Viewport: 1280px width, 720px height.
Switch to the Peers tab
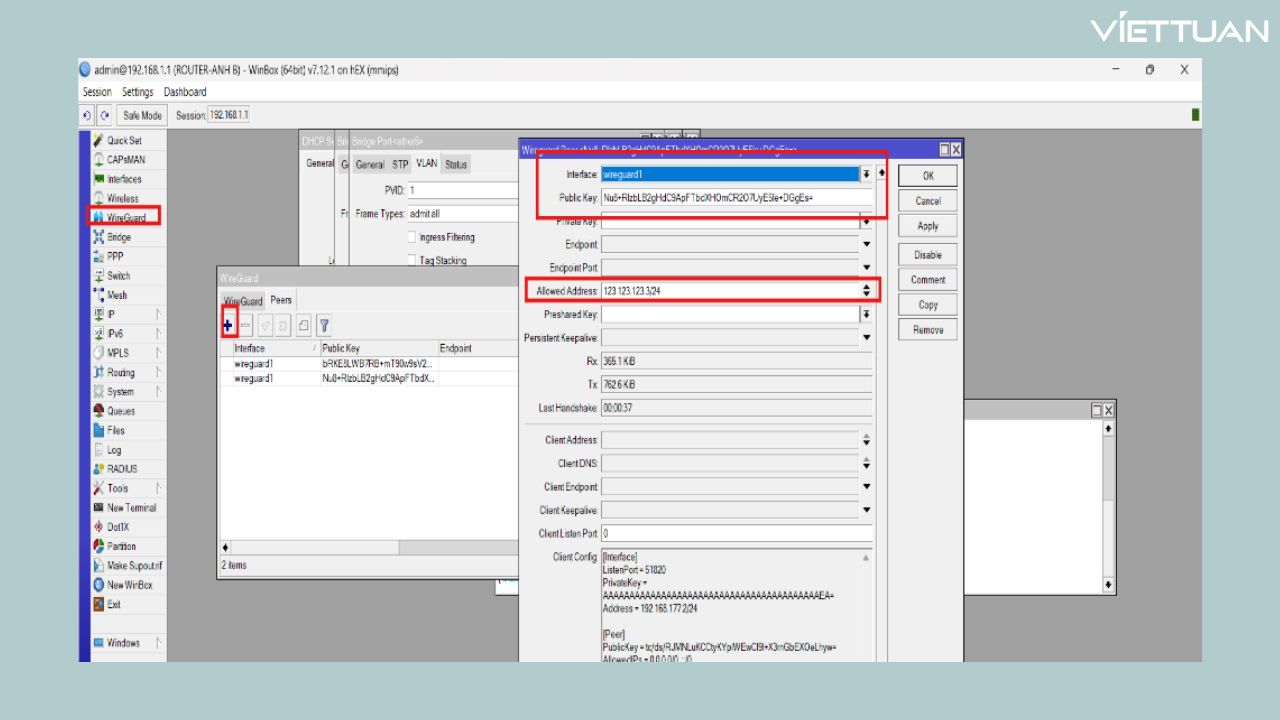[281, 300]
